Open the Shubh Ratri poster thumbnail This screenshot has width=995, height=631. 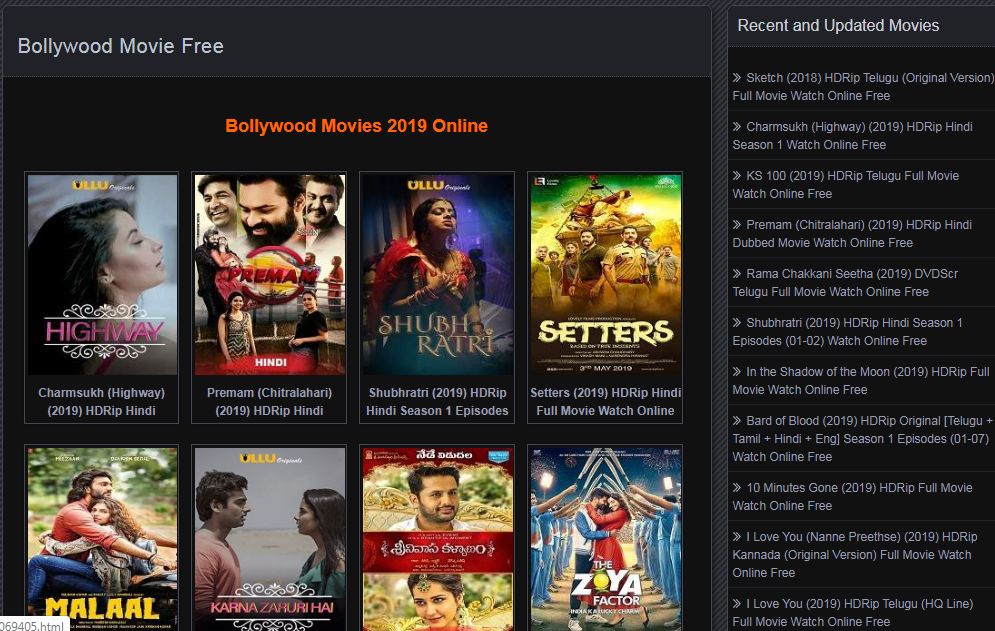pos(438,274)
